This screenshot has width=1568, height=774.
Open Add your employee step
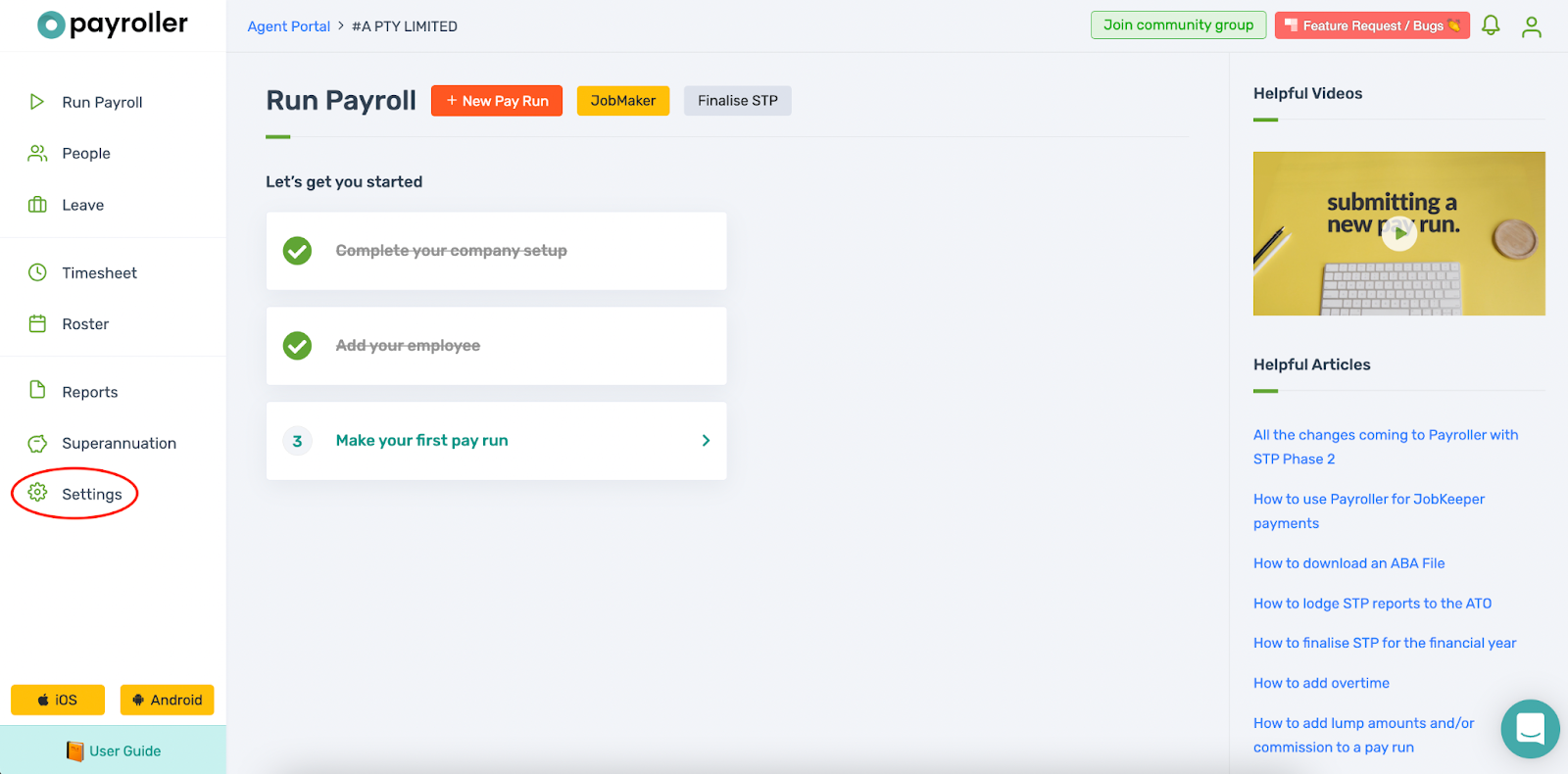pos(496,346)
